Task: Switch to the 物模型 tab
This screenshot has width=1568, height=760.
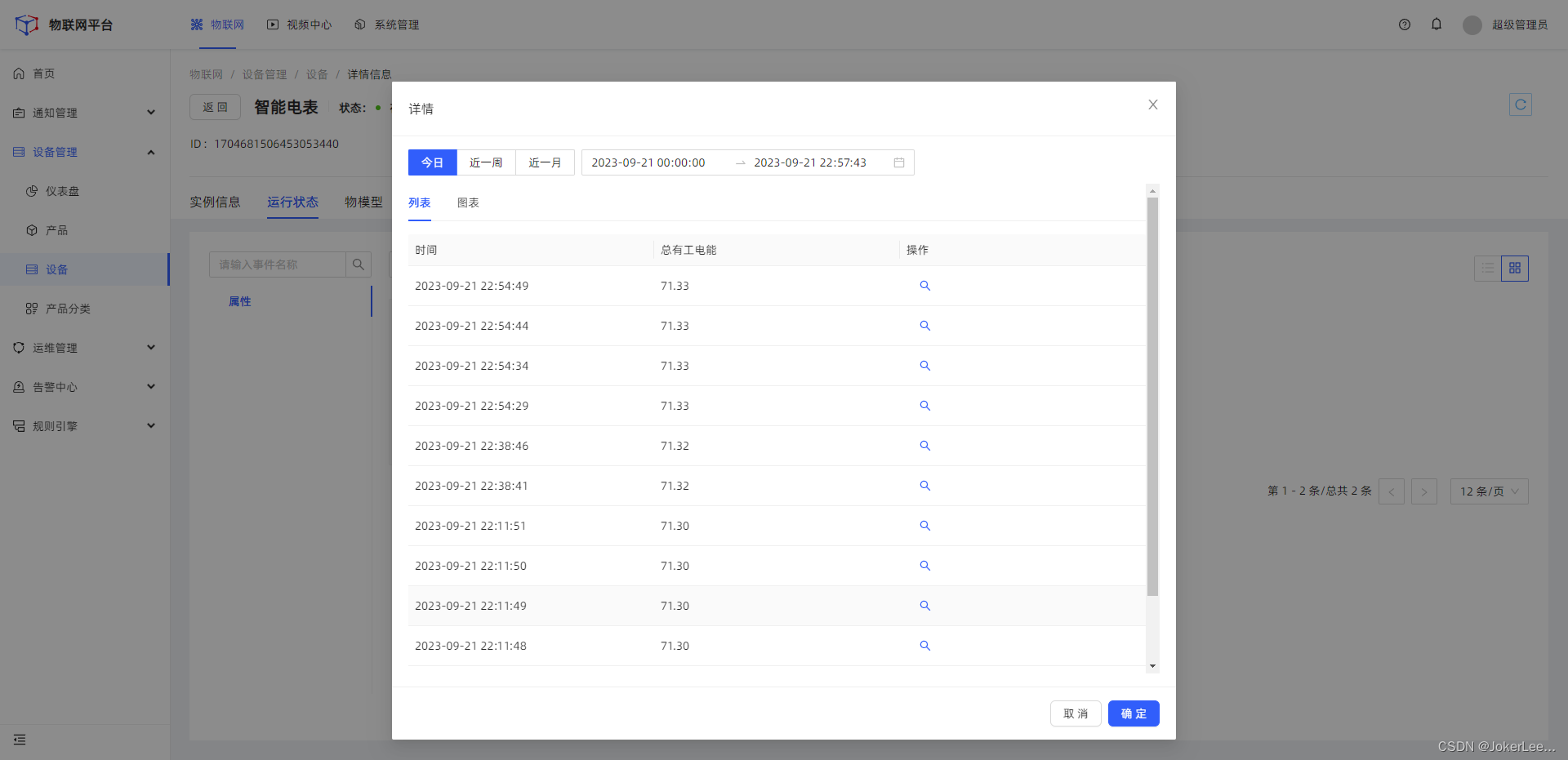Action: coord(363,202)
